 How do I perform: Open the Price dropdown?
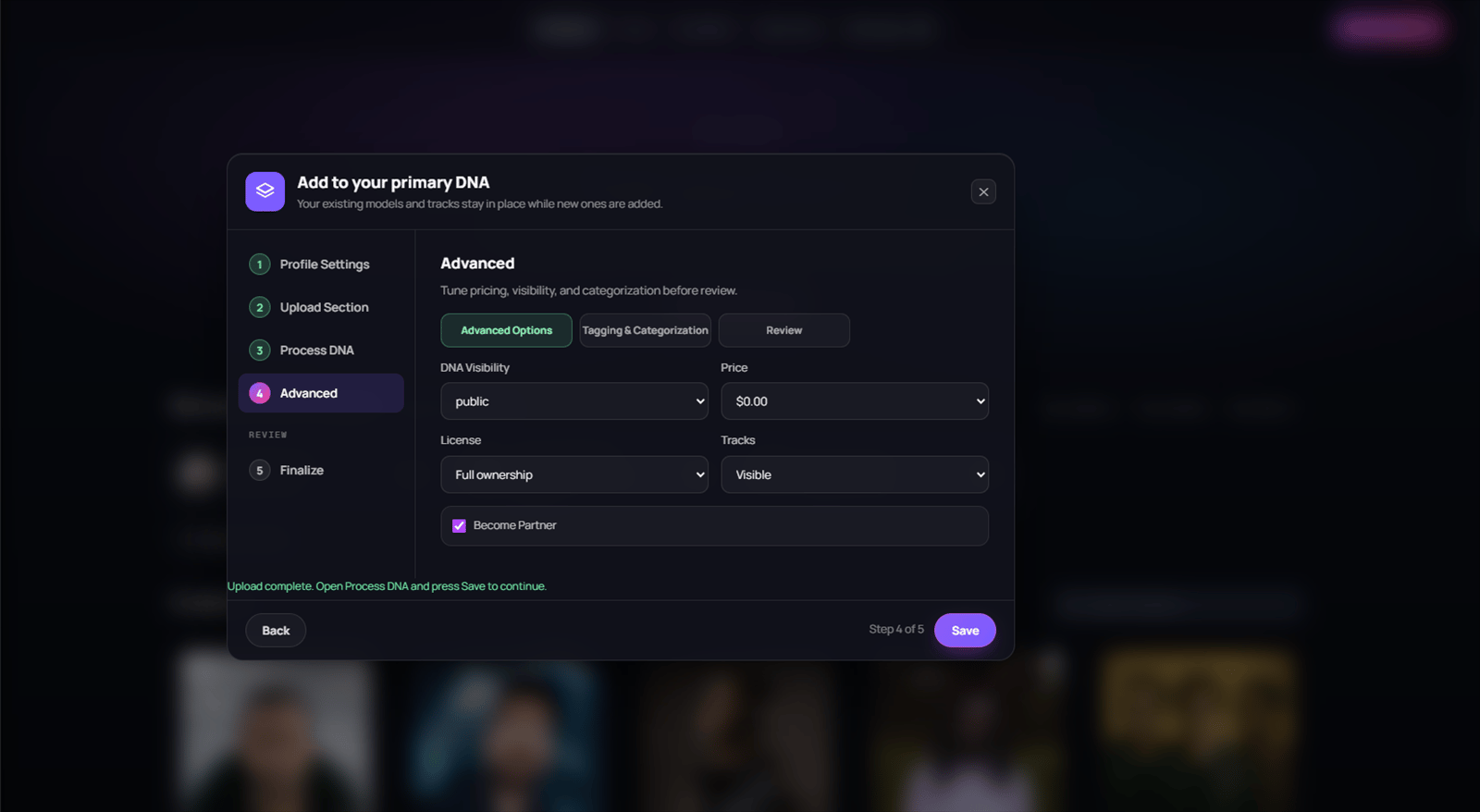pyautogui.click(x=855, y=401)
